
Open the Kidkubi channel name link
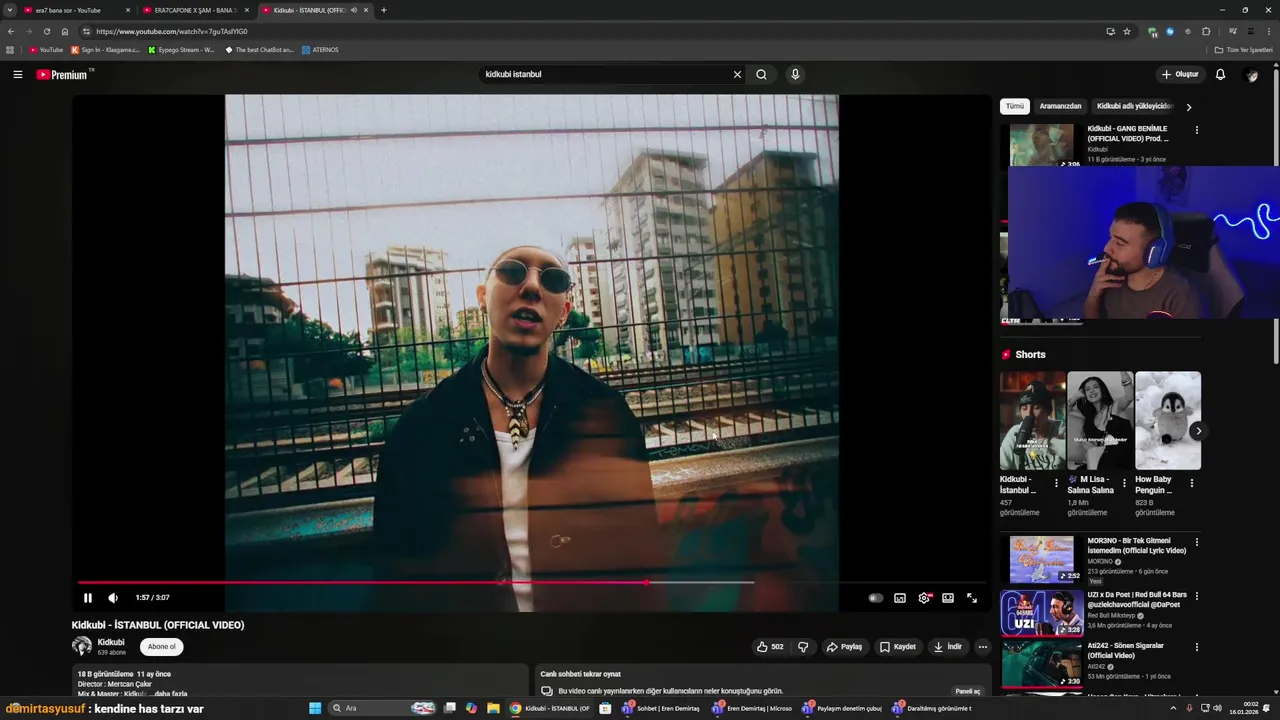coord(111,642)
